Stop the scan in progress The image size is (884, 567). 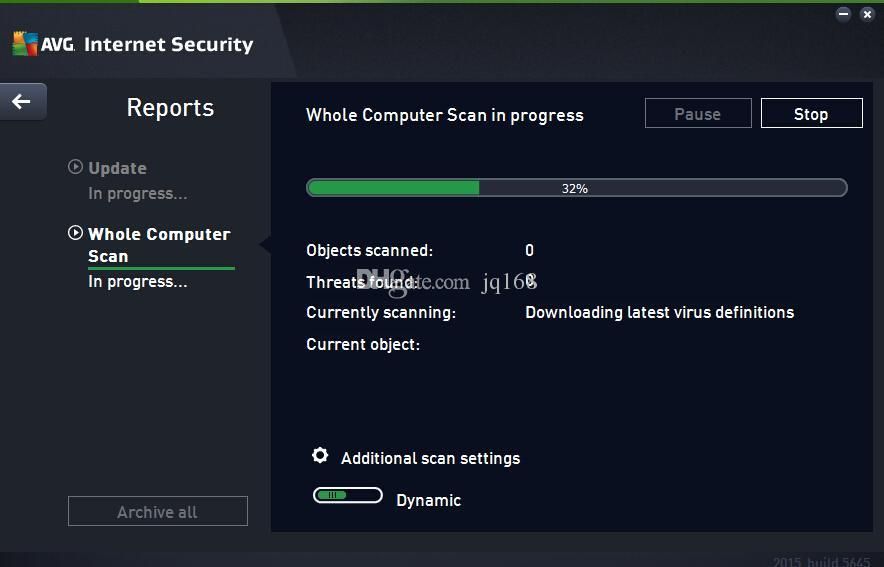[811, 113]
